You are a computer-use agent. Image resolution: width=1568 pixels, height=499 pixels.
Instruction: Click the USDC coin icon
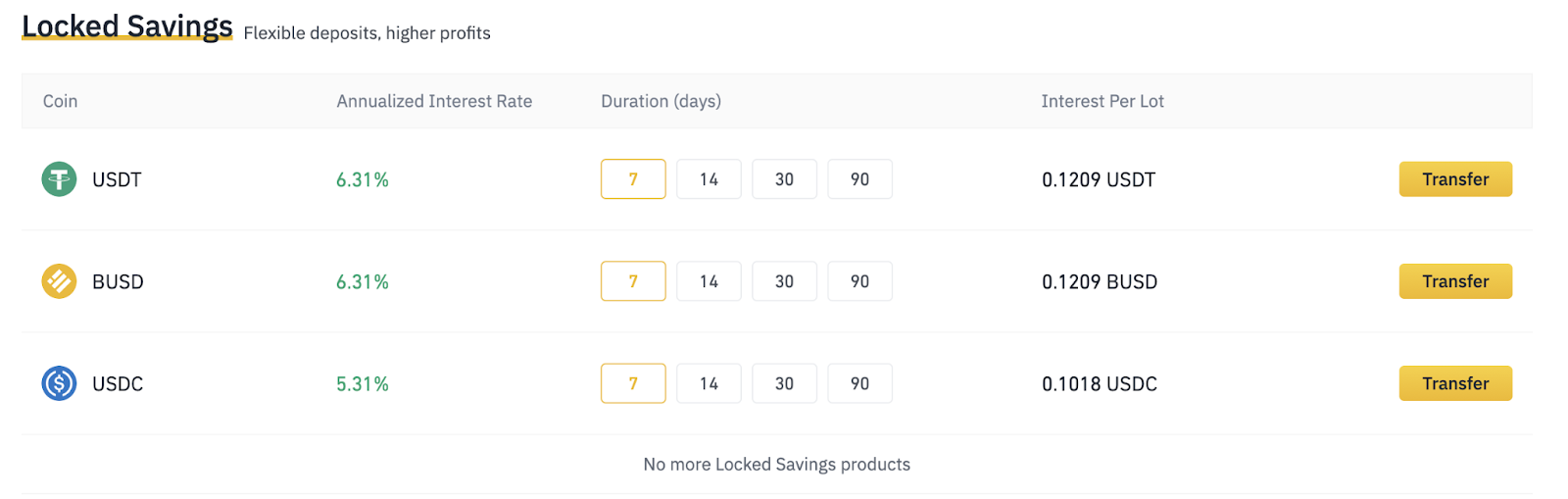[x=59, y=383]
